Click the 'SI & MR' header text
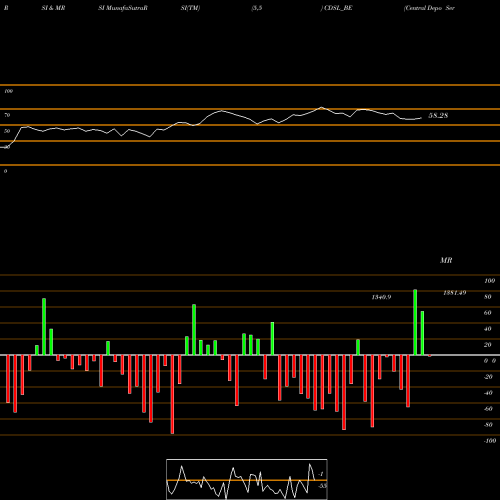 [x=53, y=8]
